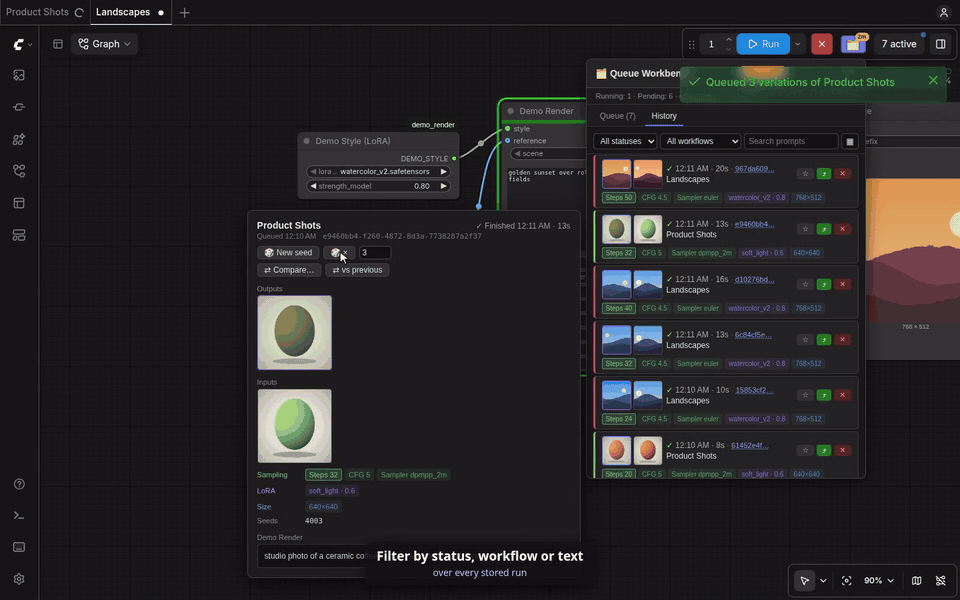This screenshot has width=960, height=600.
Task: Open the 7 active jobs button
Action: coord(899,44)
